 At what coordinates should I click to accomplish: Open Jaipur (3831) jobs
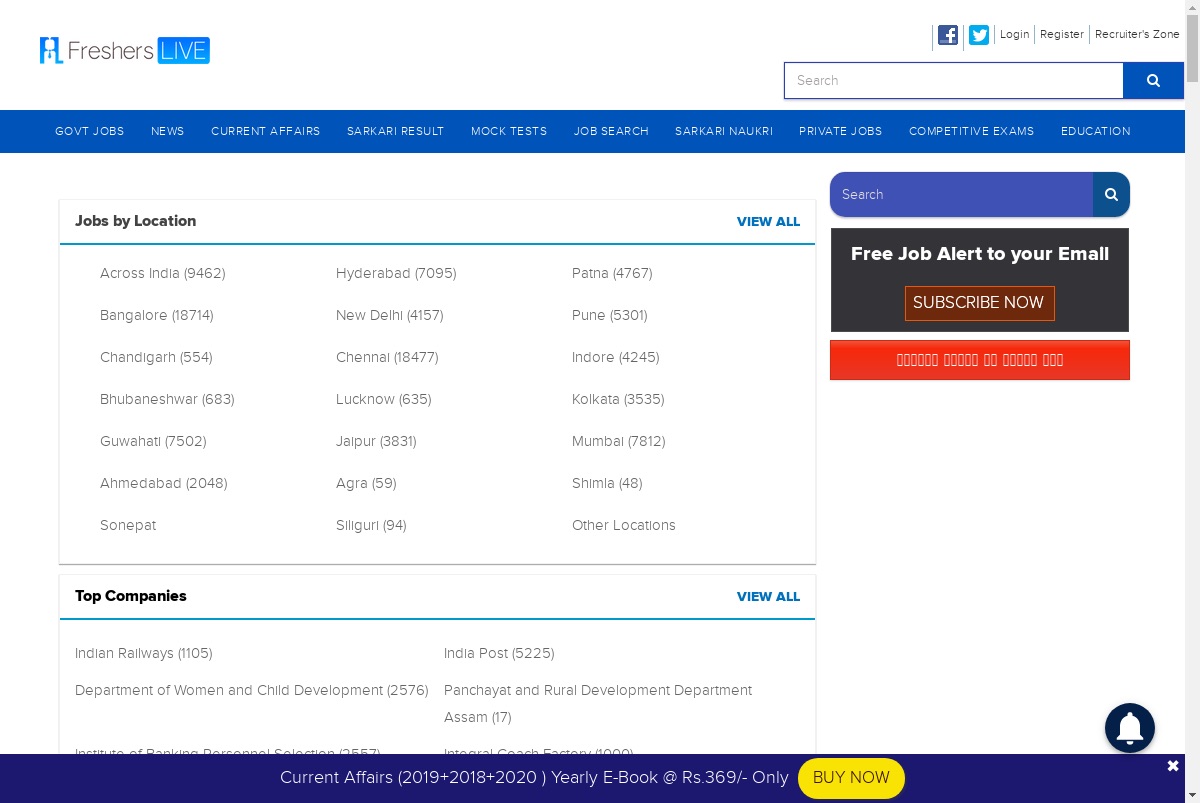pyautogui.click(x=376, y=441)
